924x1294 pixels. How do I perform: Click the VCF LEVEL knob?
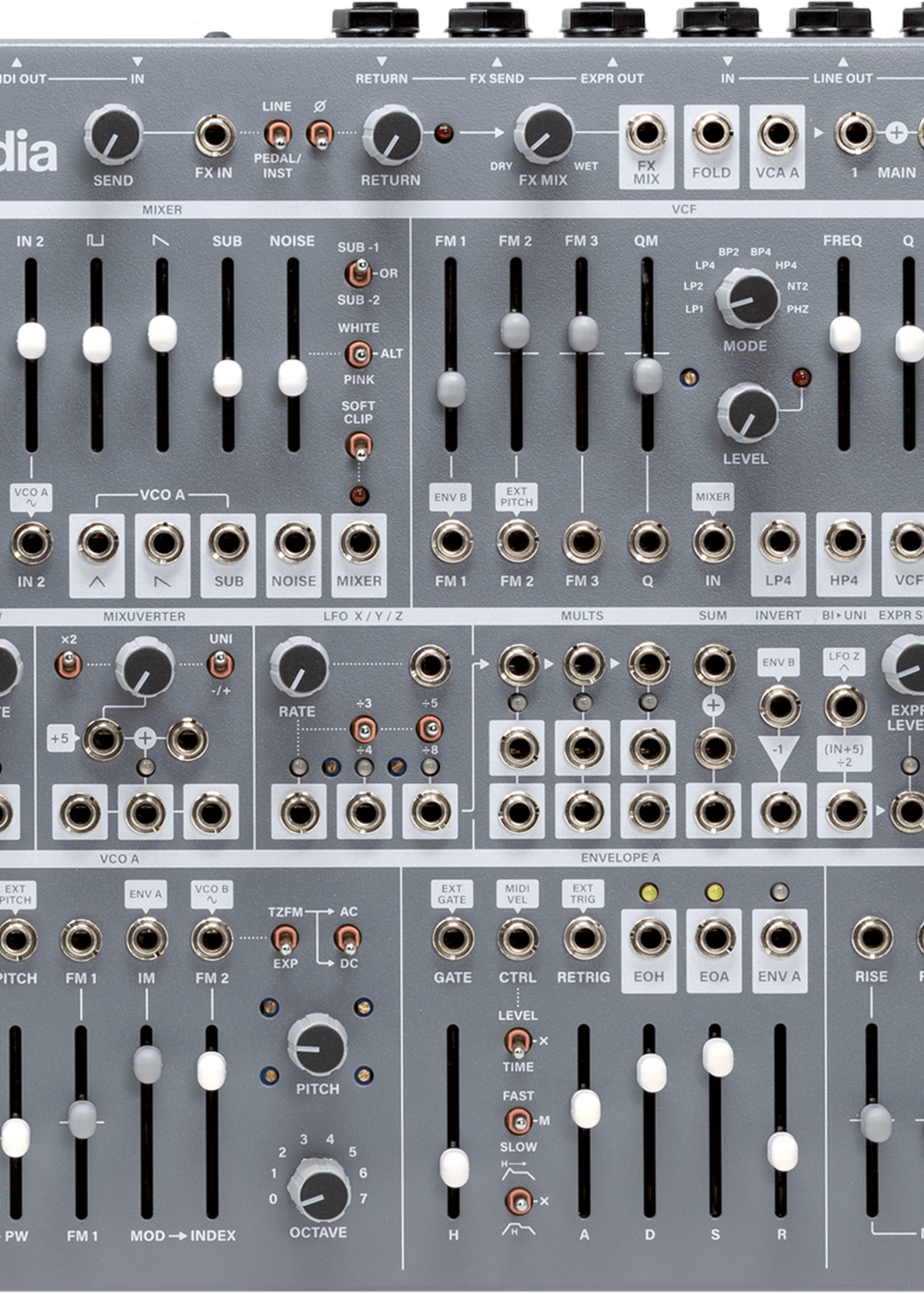(748, 412)
